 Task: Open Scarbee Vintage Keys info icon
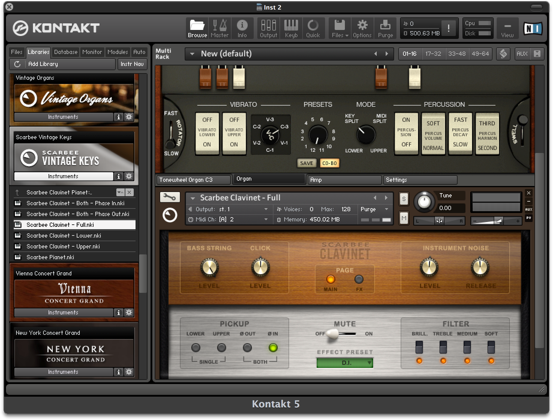118,176
